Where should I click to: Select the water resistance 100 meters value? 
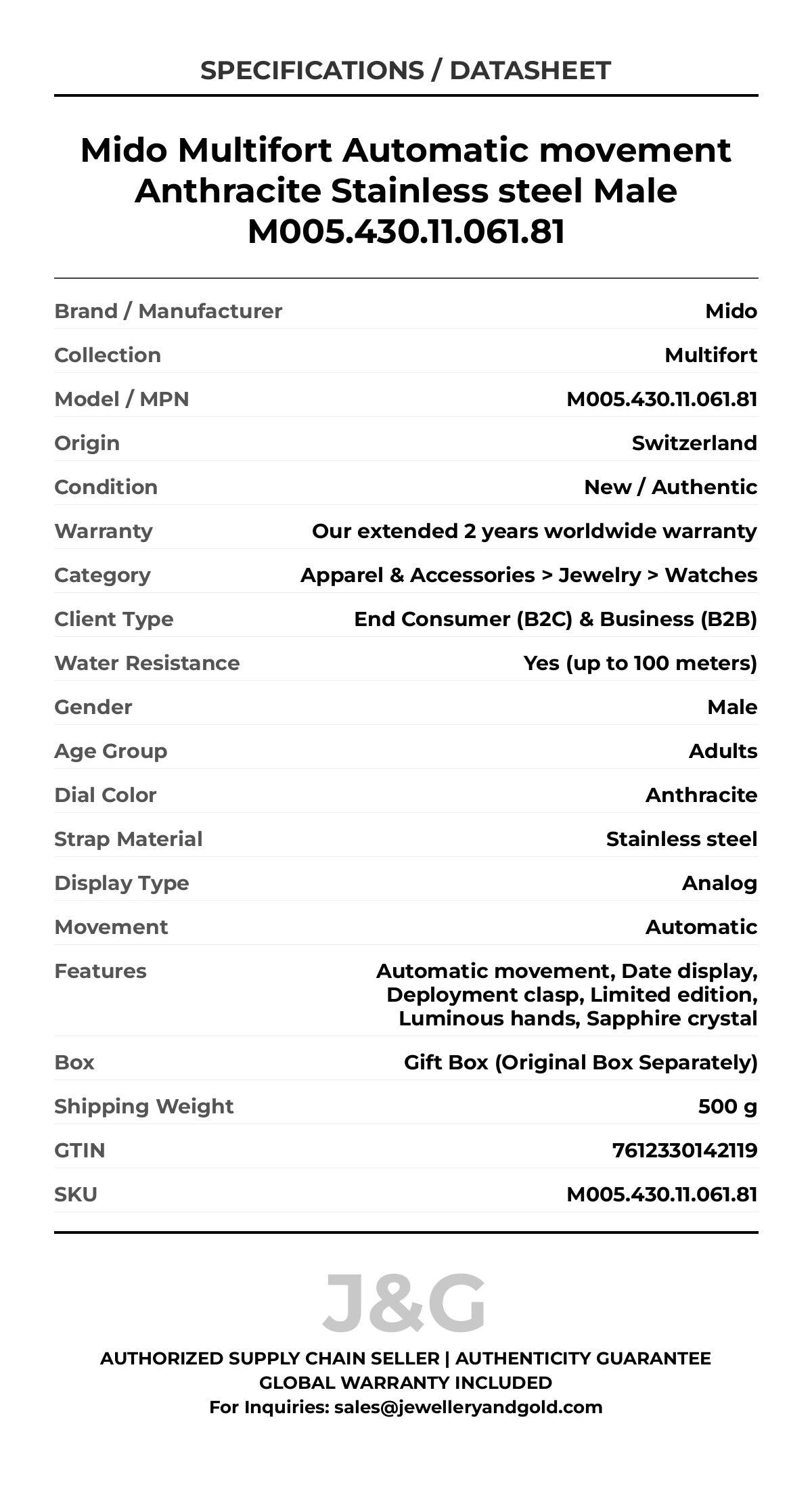tap(640, 663)
